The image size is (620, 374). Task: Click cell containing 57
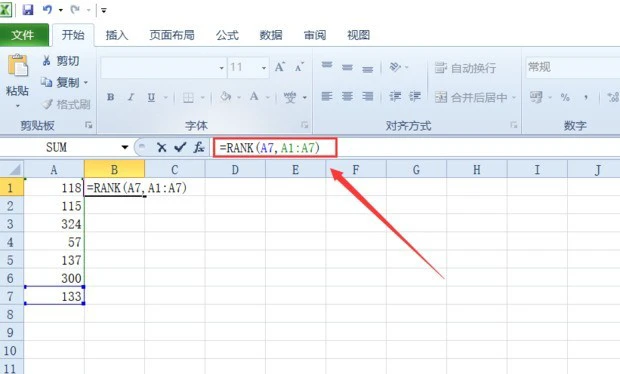(54, 242)
